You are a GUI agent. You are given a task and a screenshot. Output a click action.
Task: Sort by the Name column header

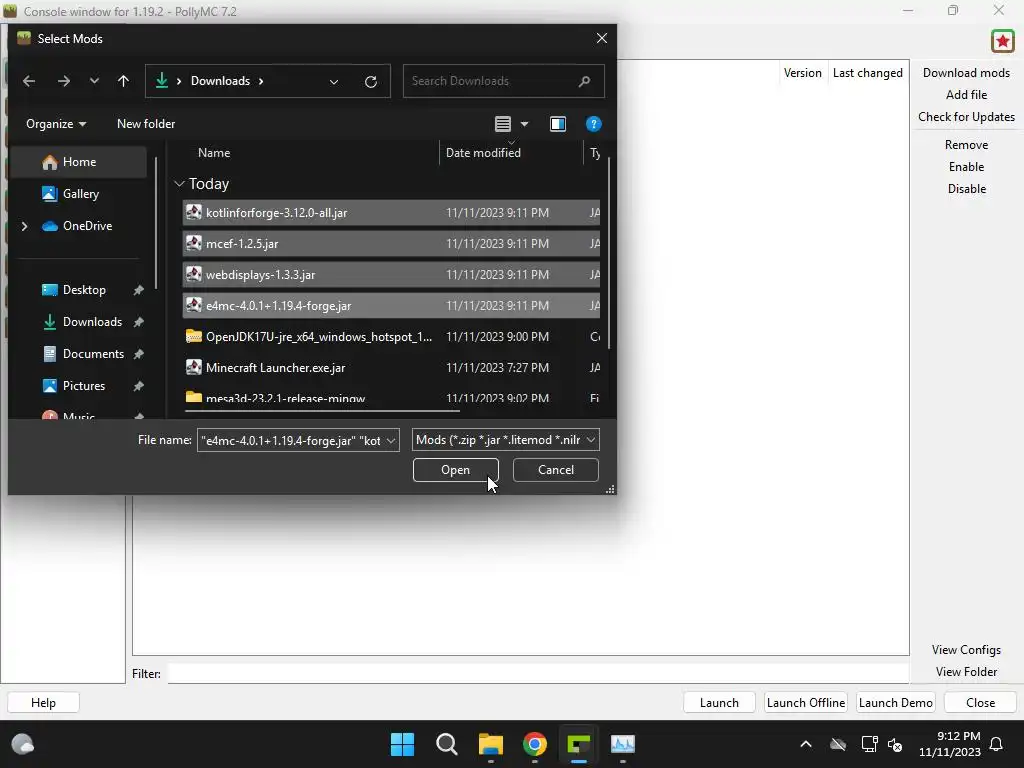click(x=214, y=153)
